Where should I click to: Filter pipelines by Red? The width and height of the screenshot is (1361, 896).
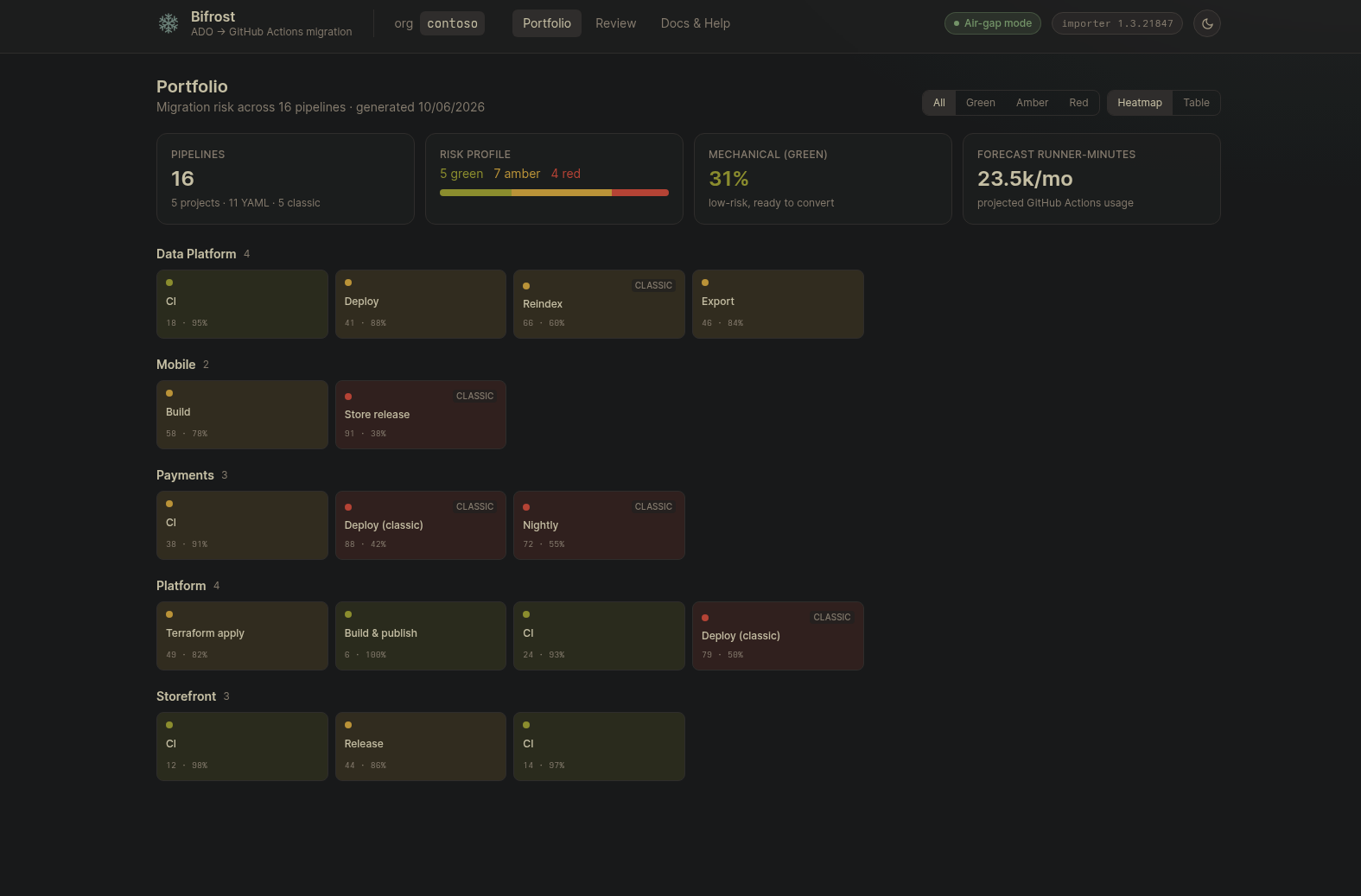pyautogui.click(x=1078, y=103)
